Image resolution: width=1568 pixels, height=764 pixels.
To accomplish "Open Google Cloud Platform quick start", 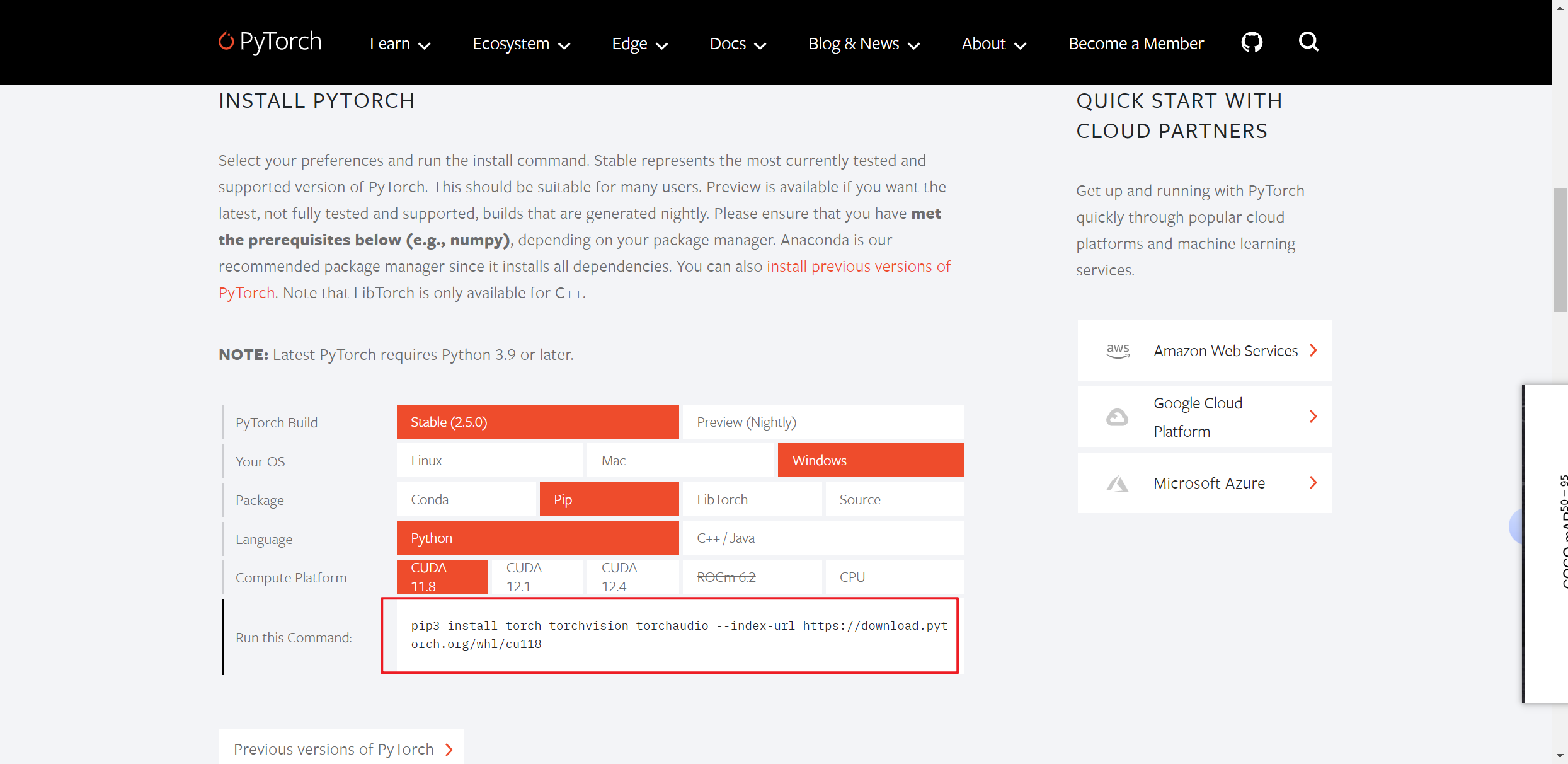I will (1204, 417).
